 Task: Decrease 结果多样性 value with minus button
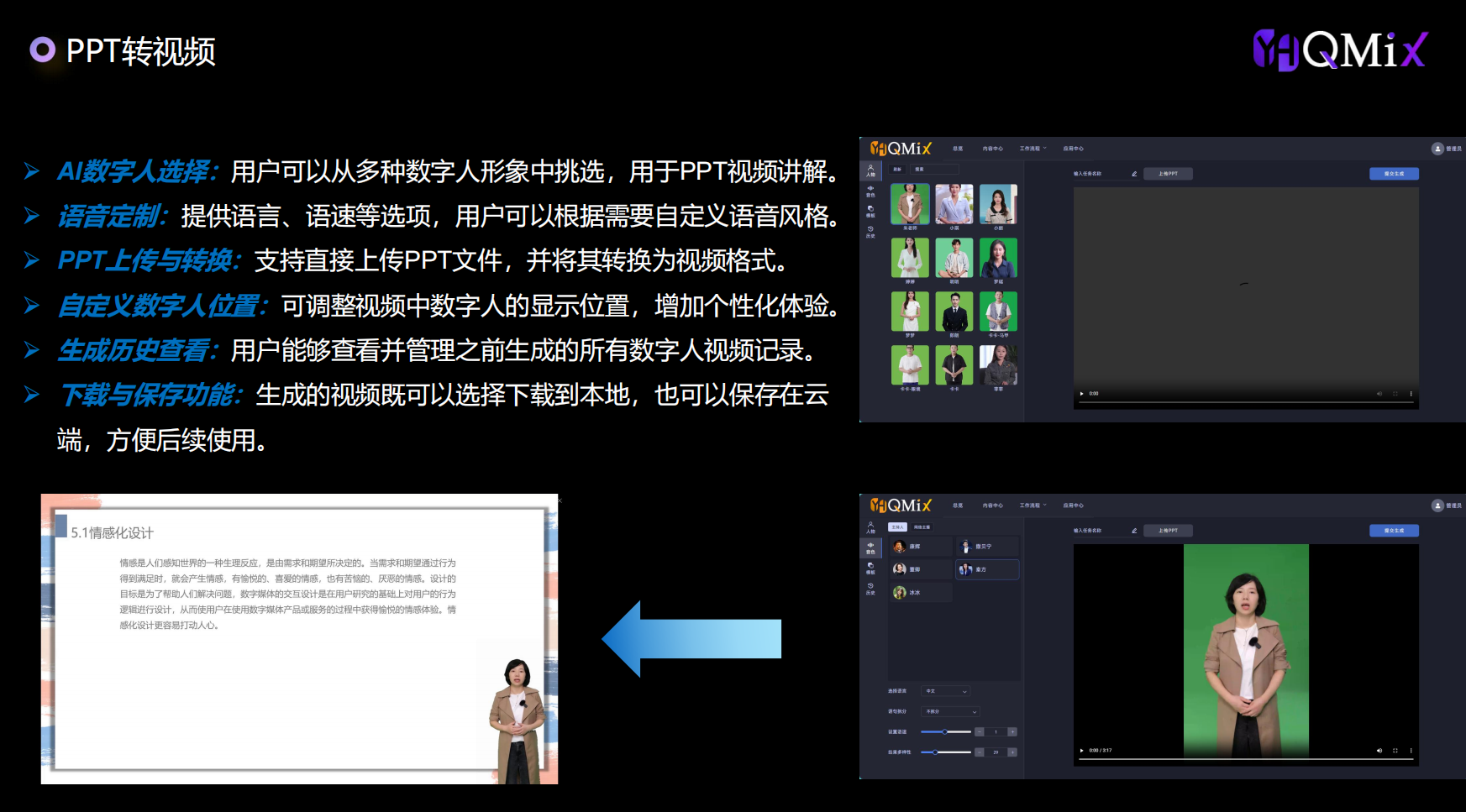[x=980, y=752]
